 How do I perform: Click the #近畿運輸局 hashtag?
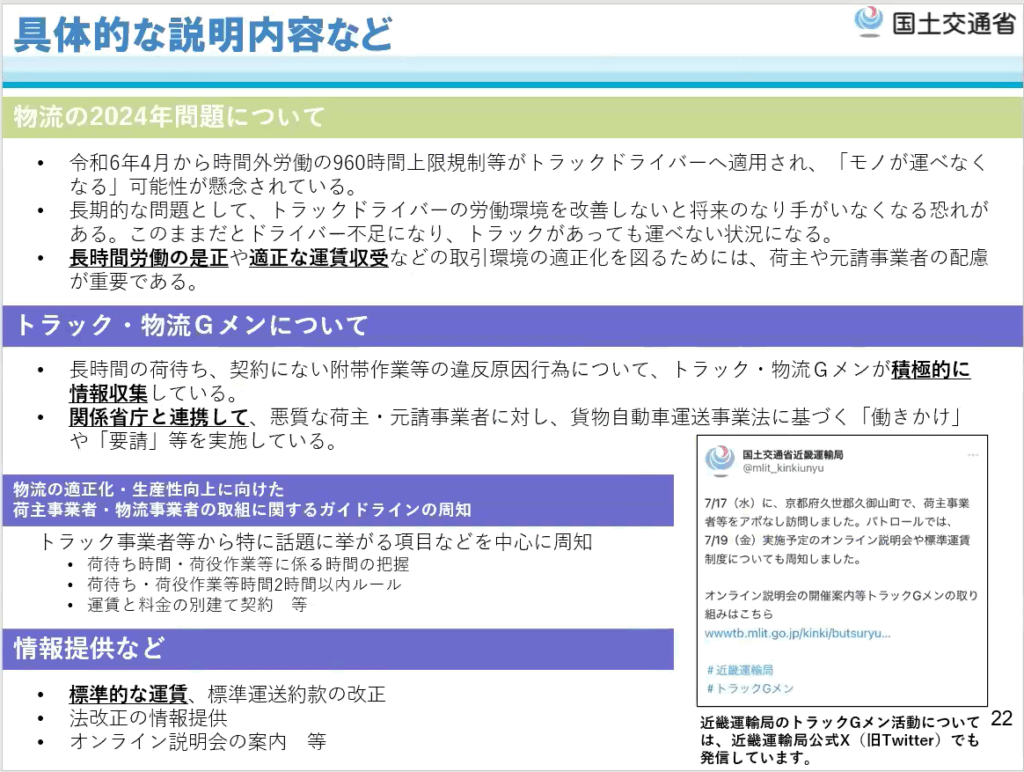point(740,669)
